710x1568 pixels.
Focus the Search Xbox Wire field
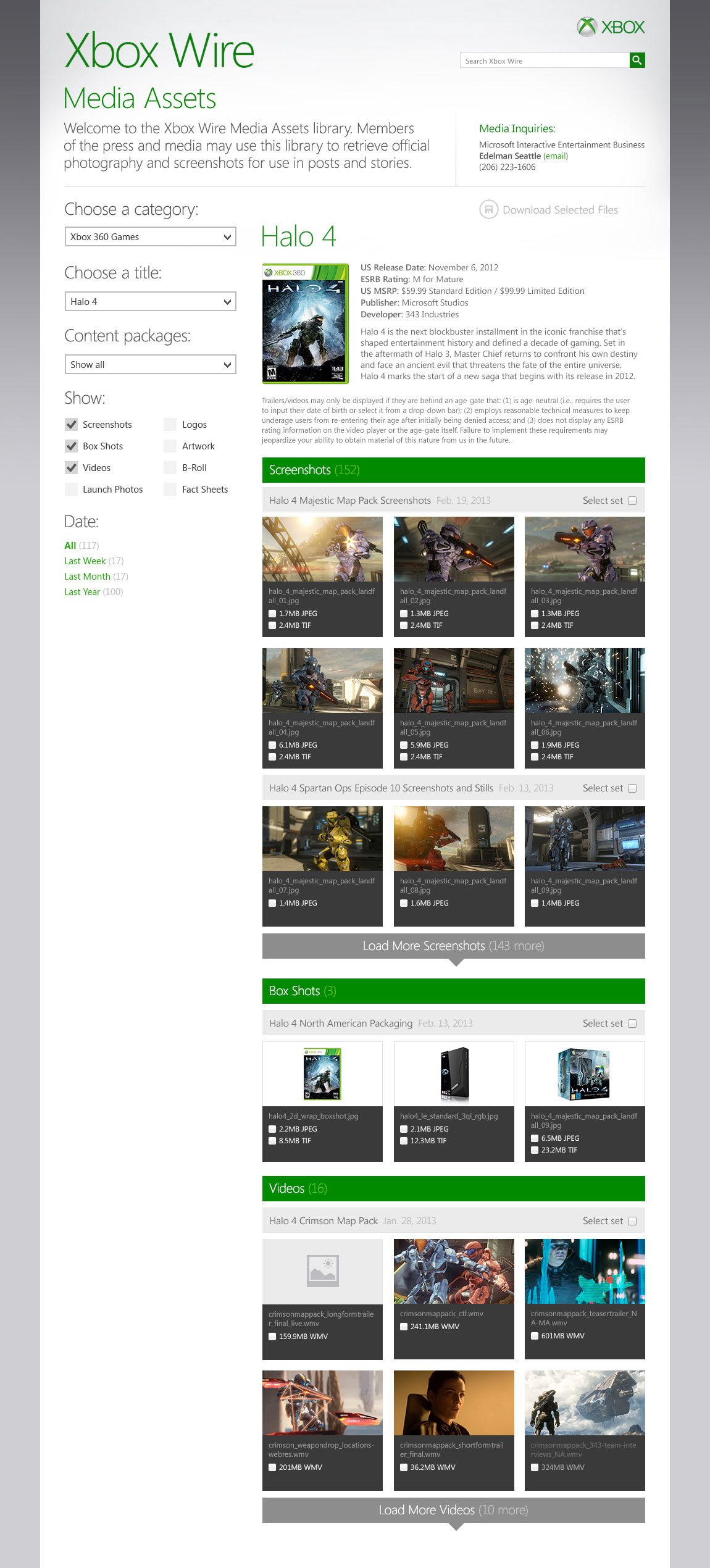click(545, 60)
